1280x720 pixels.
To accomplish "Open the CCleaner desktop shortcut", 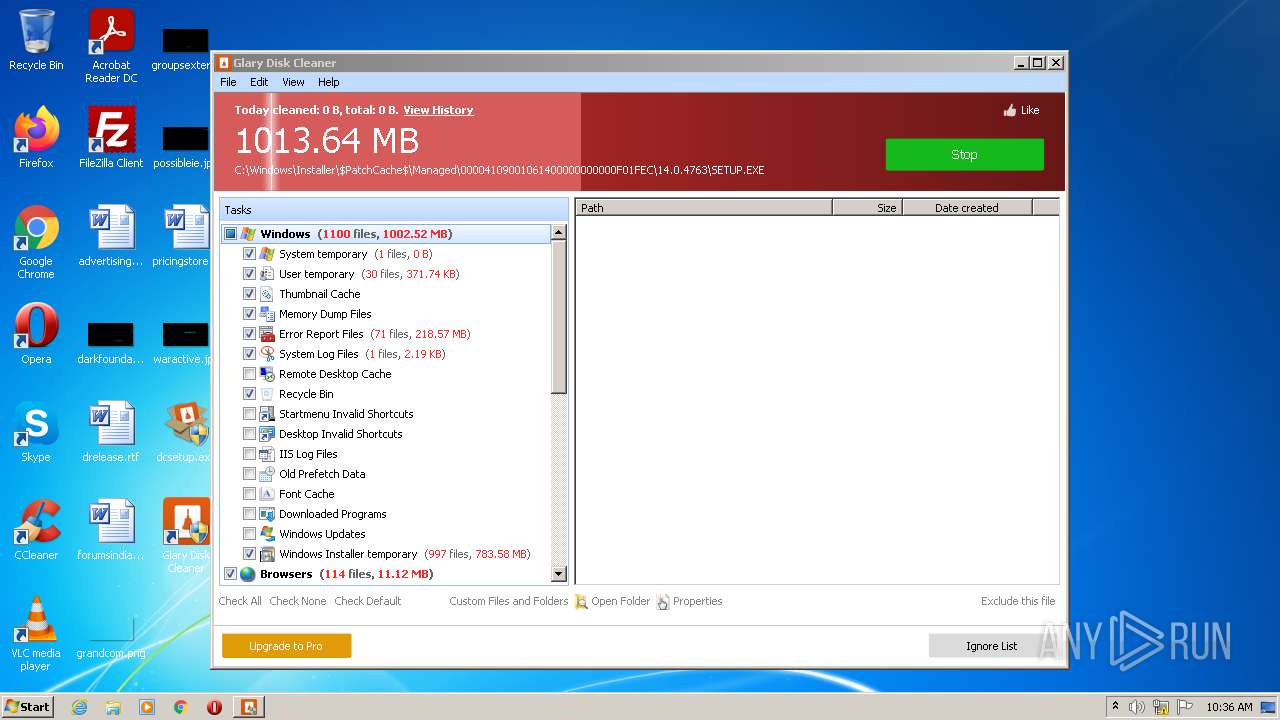I will [x=36, y=530].
